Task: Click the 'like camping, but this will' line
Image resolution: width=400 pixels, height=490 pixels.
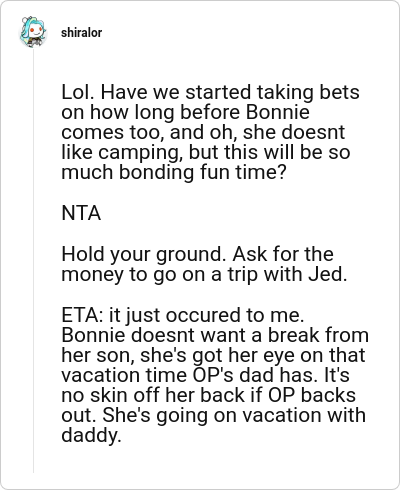Action: [206, 152]
